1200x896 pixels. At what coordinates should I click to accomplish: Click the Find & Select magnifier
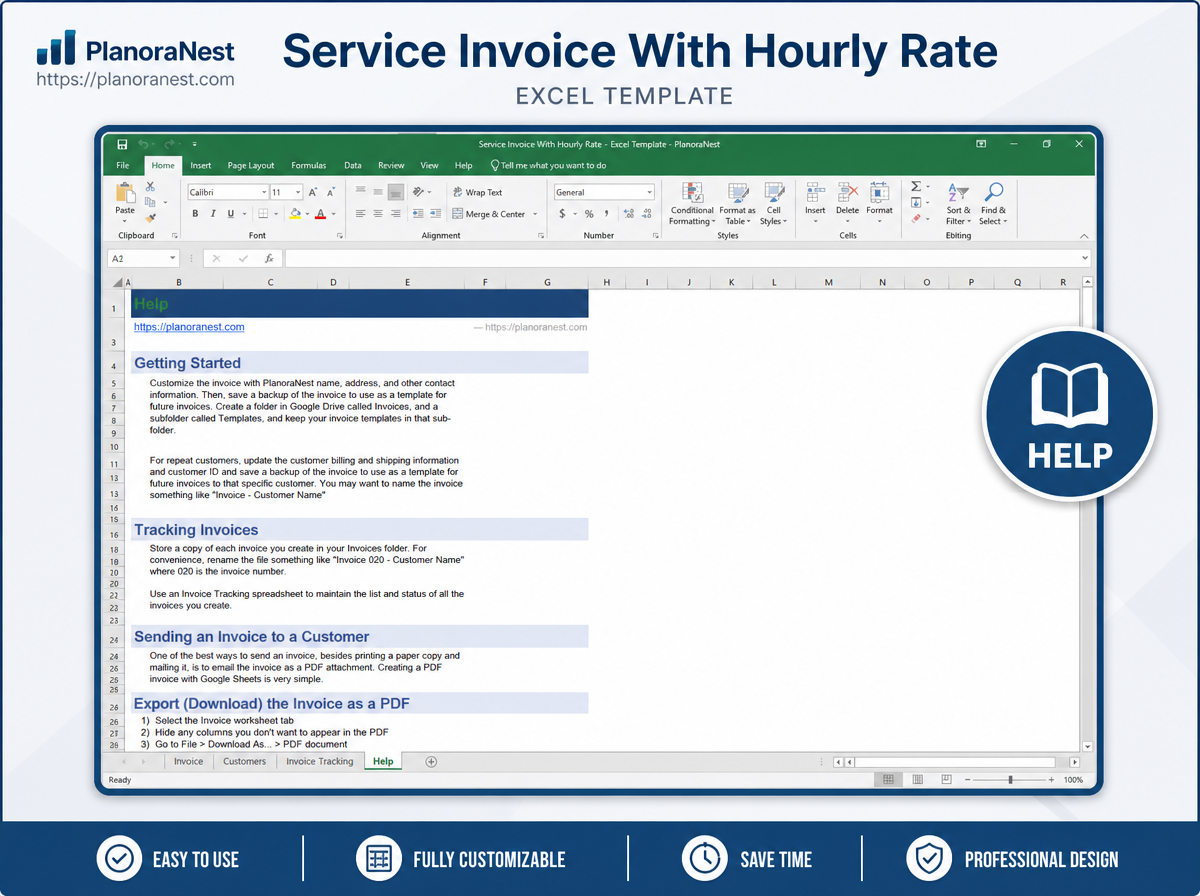[993, 204]
